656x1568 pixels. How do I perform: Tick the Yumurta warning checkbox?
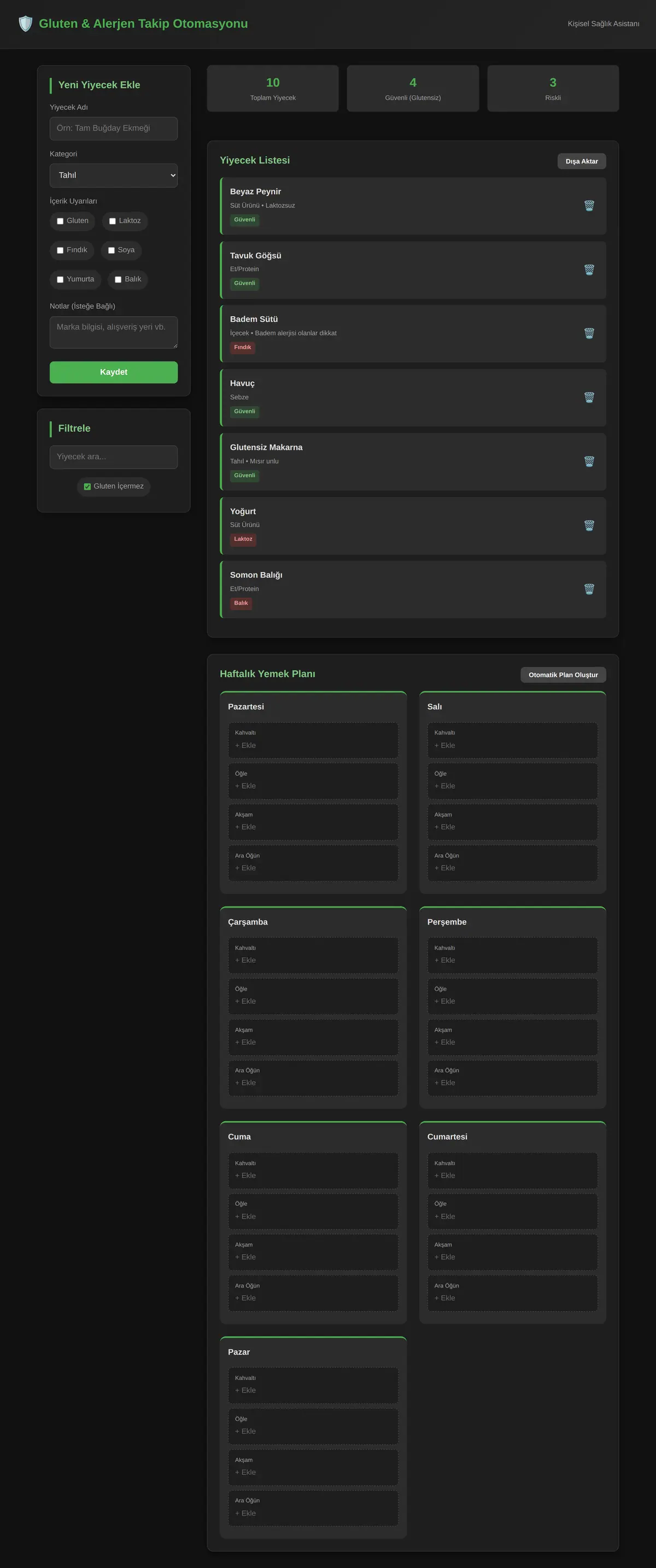coord(60,279)
